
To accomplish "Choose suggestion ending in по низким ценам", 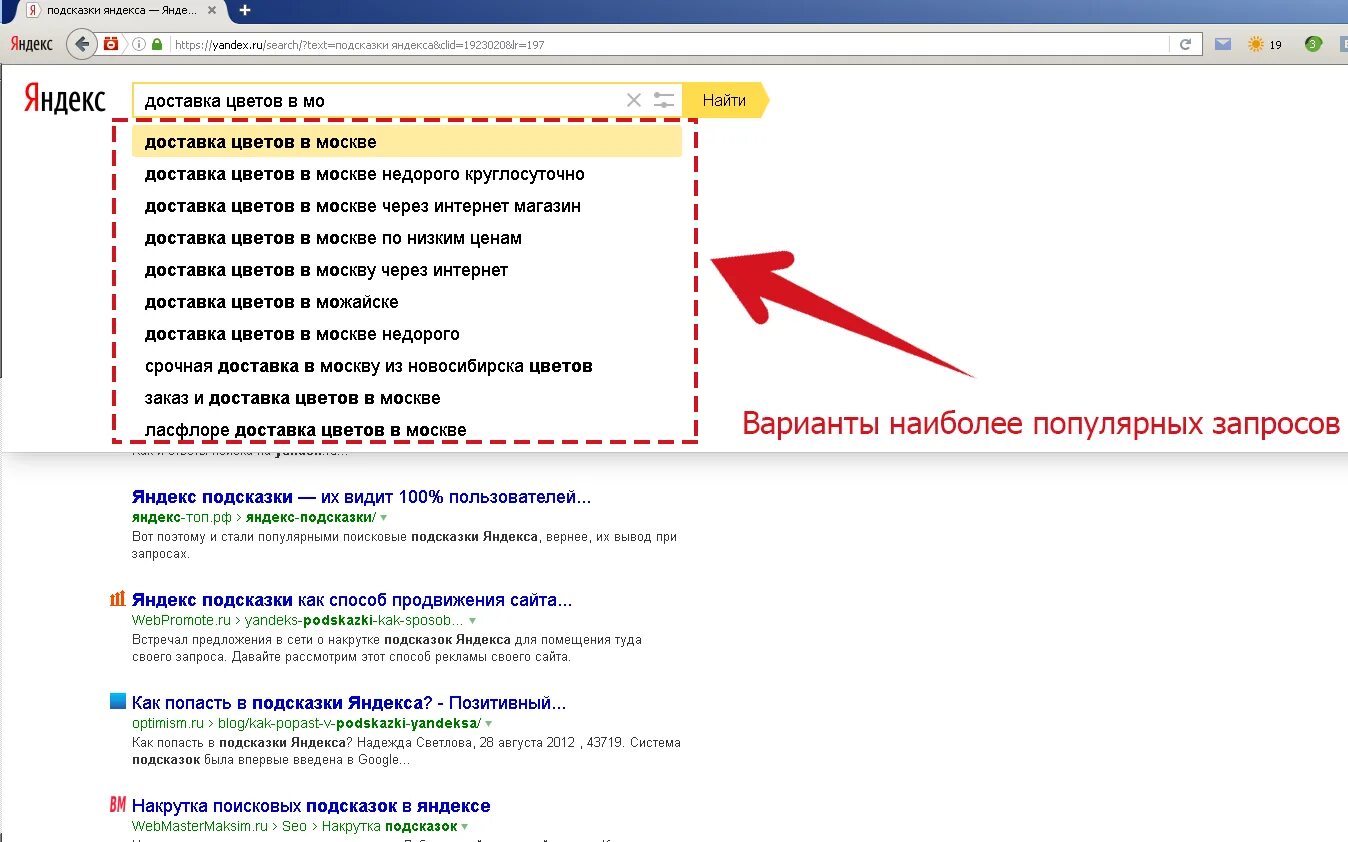I will (x=407, y=238).
